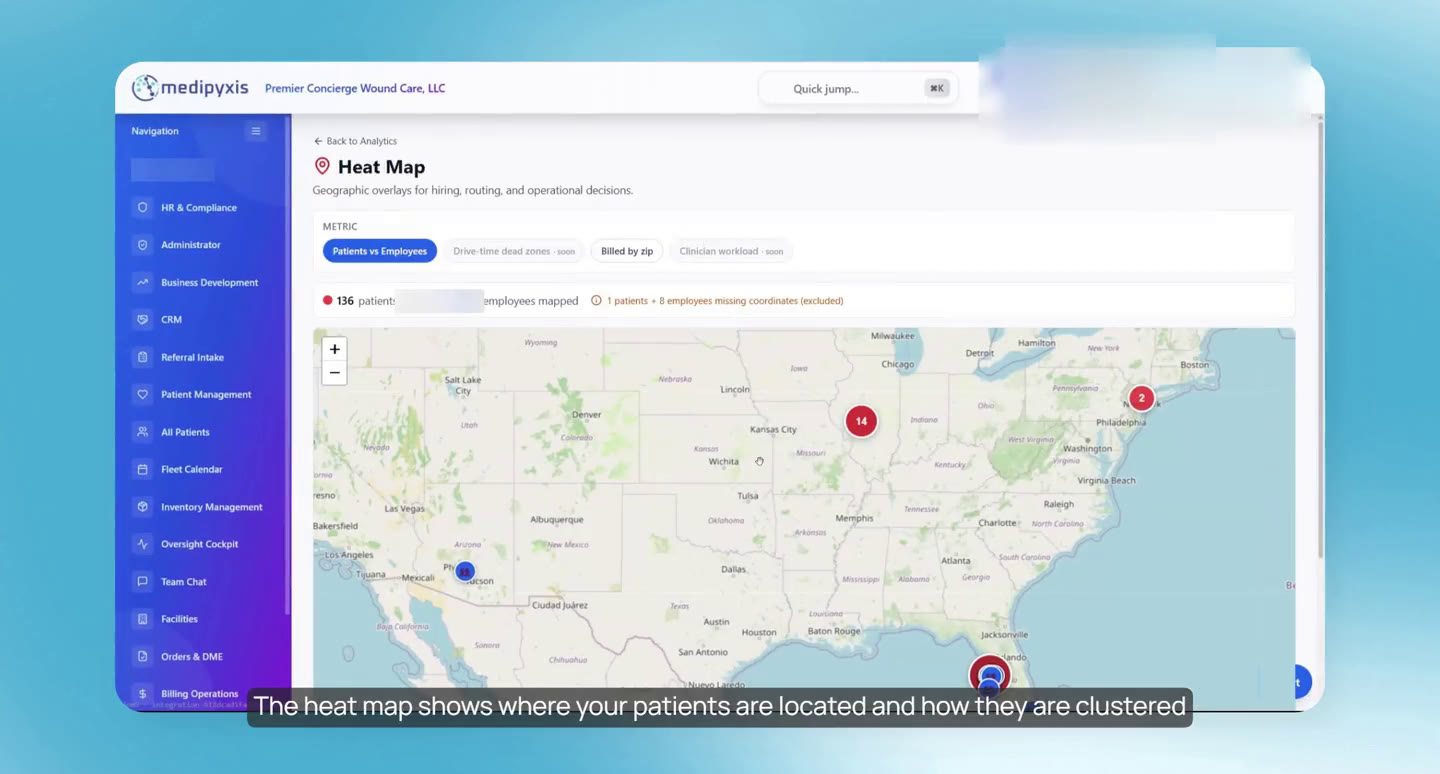
Task: Click the Patient Management heart icon
Action: point(143,394)
